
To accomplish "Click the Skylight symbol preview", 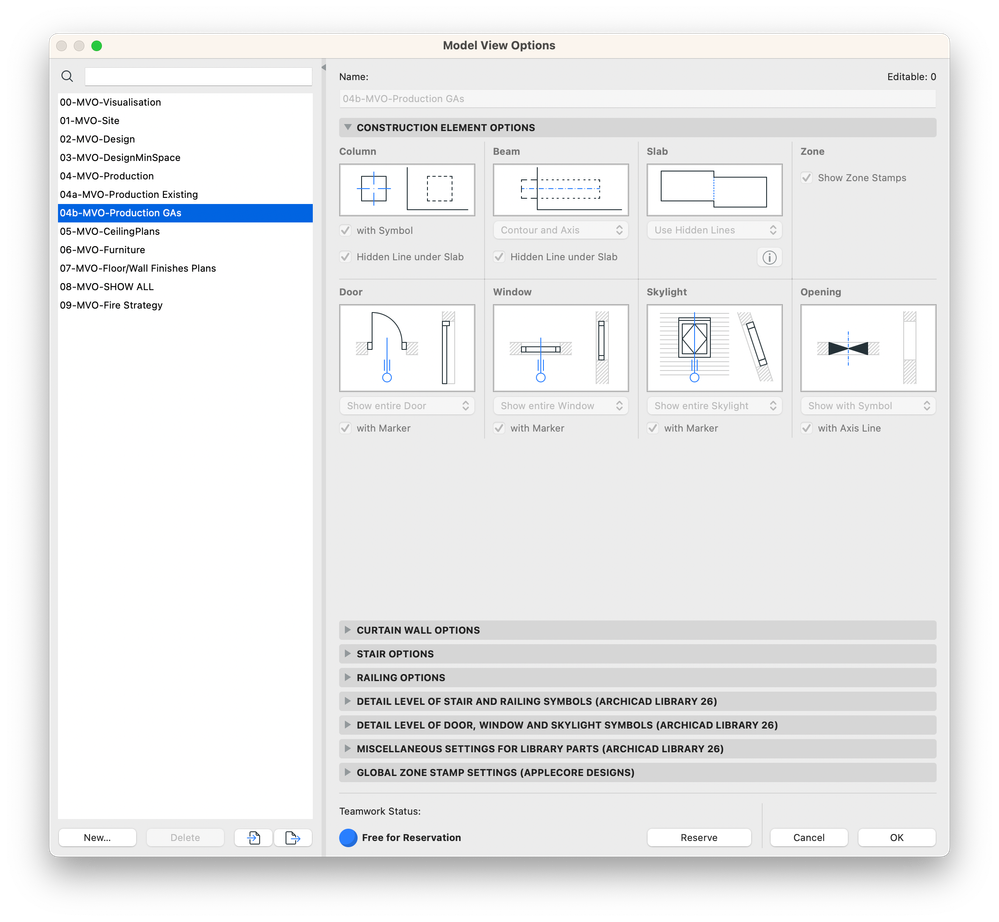I will click(714, 348).
